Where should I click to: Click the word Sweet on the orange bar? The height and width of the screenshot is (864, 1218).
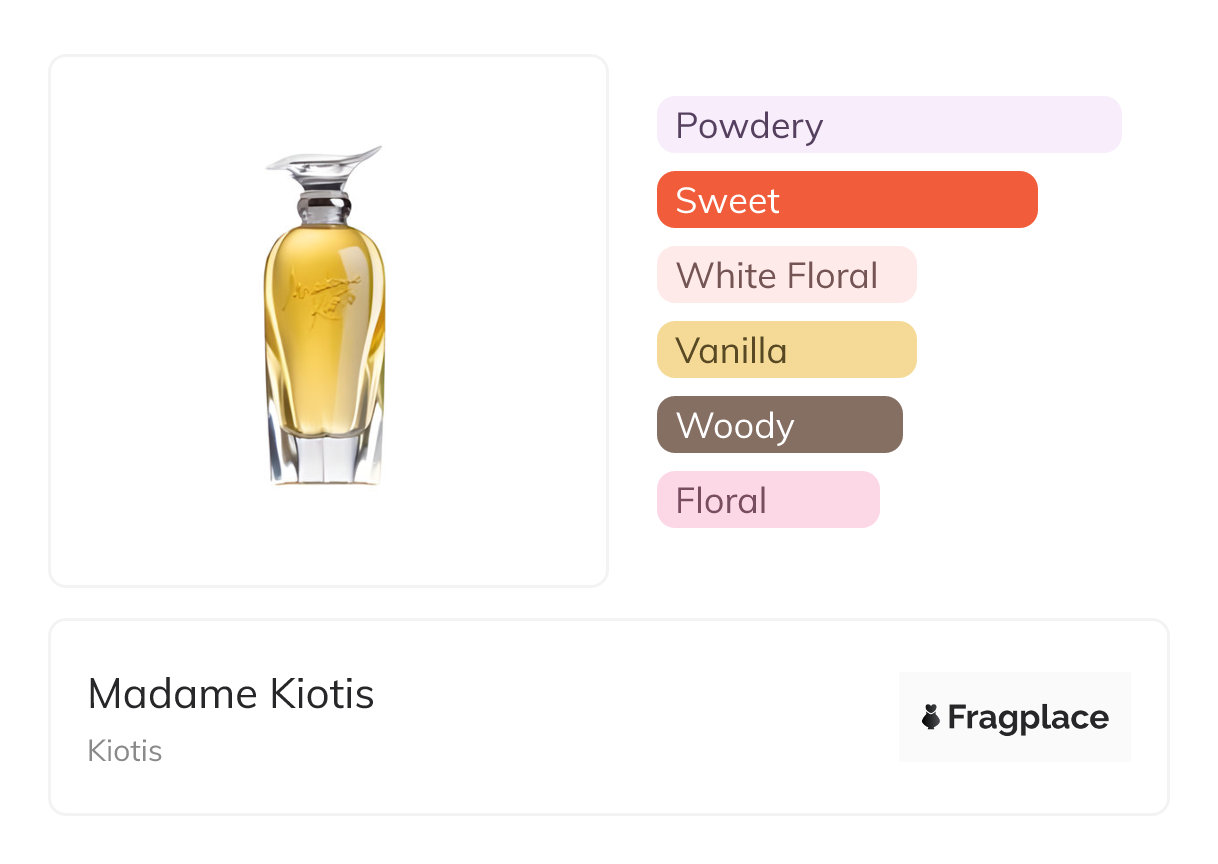pos(727,200)
